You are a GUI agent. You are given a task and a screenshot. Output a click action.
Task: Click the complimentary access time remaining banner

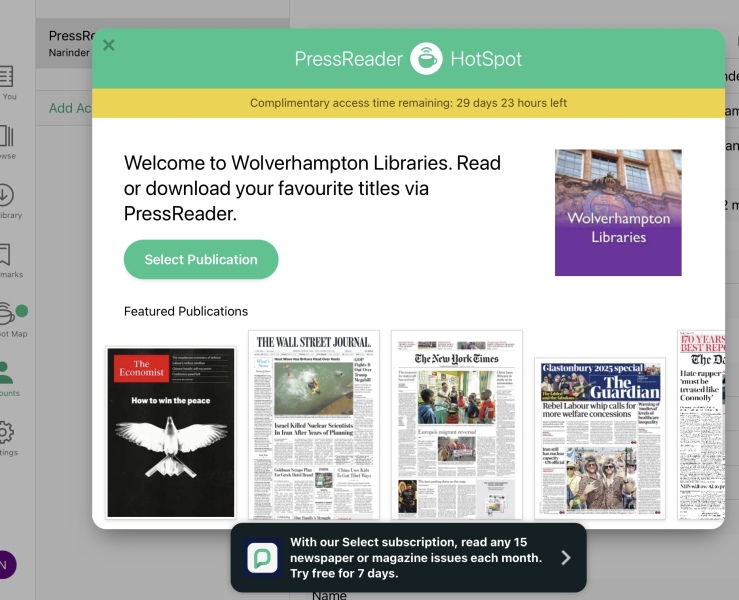(x=408, y=103)
